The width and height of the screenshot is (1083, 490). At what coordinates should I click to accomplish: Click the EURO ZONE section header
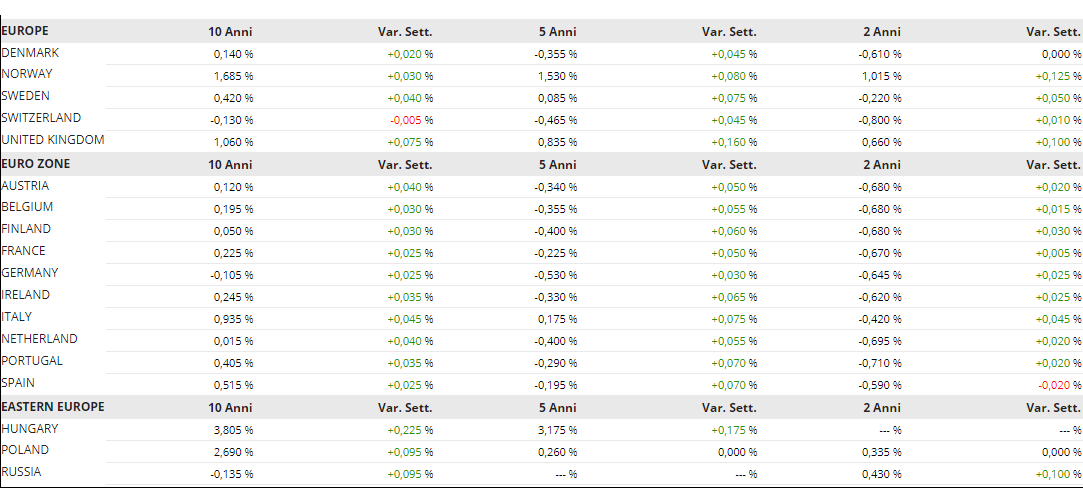(36, 163)
